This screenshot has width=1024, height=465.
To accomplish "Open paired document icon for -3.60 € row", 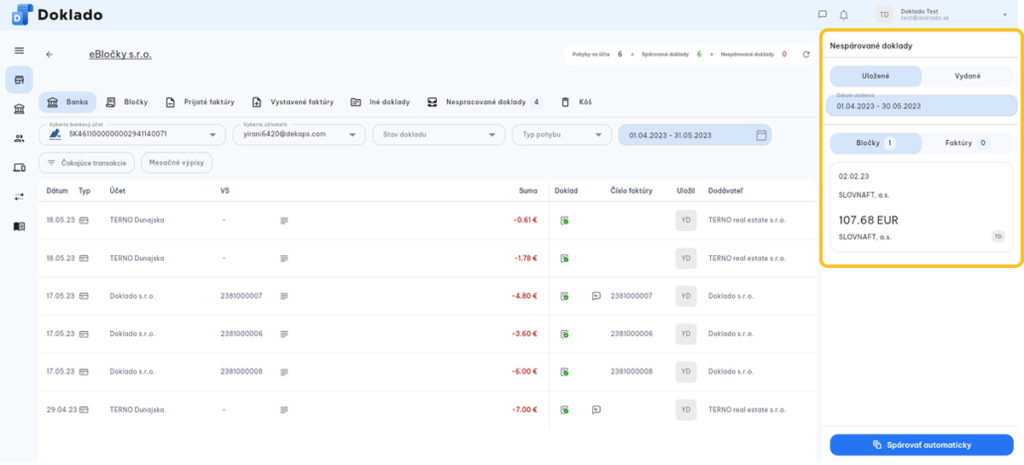I will [564, 334].
